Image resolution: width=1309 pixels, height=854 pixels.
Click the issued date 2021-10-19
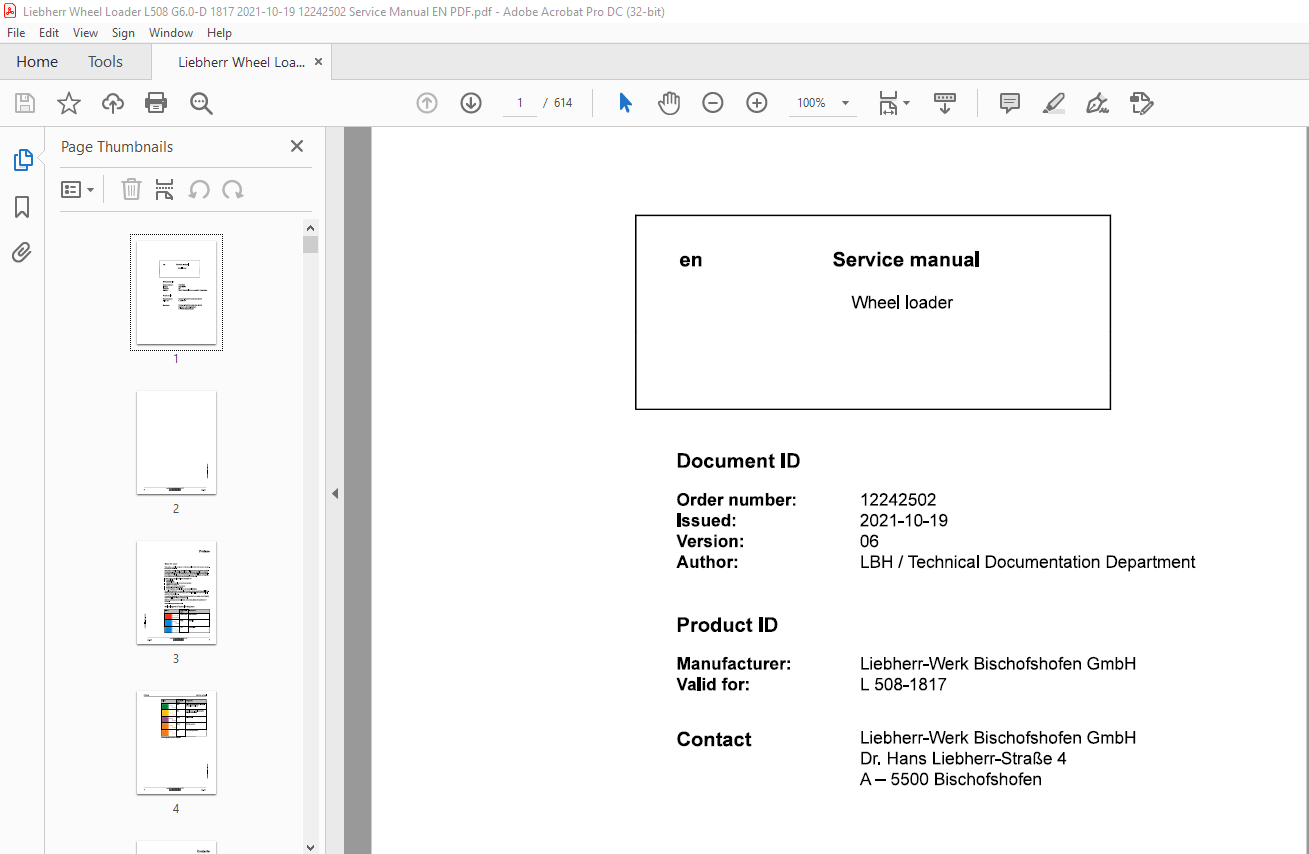904,521
